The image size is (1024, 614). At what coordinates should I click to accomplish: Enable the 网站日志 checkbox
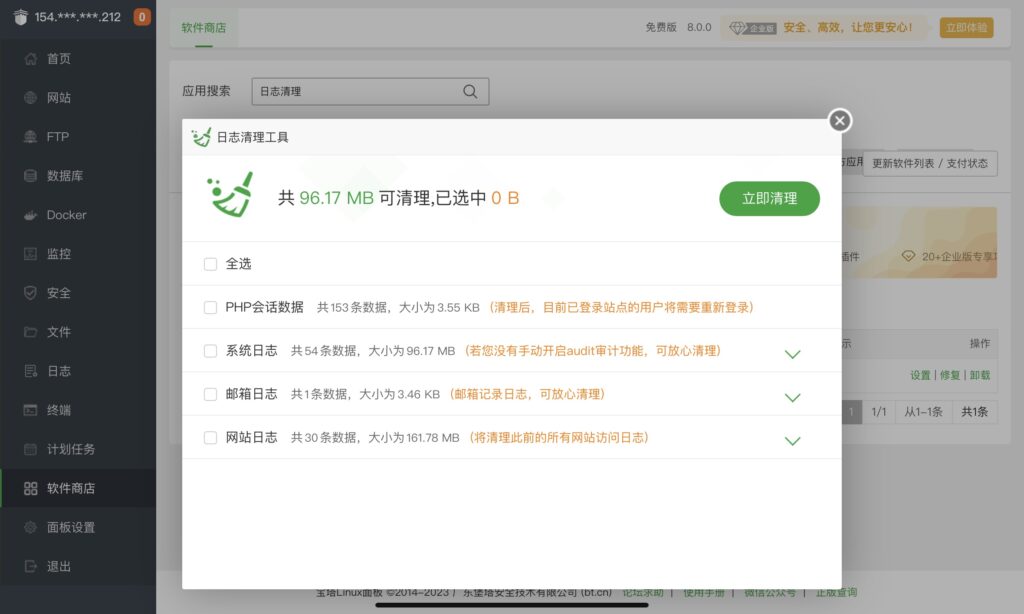point(210,438)
